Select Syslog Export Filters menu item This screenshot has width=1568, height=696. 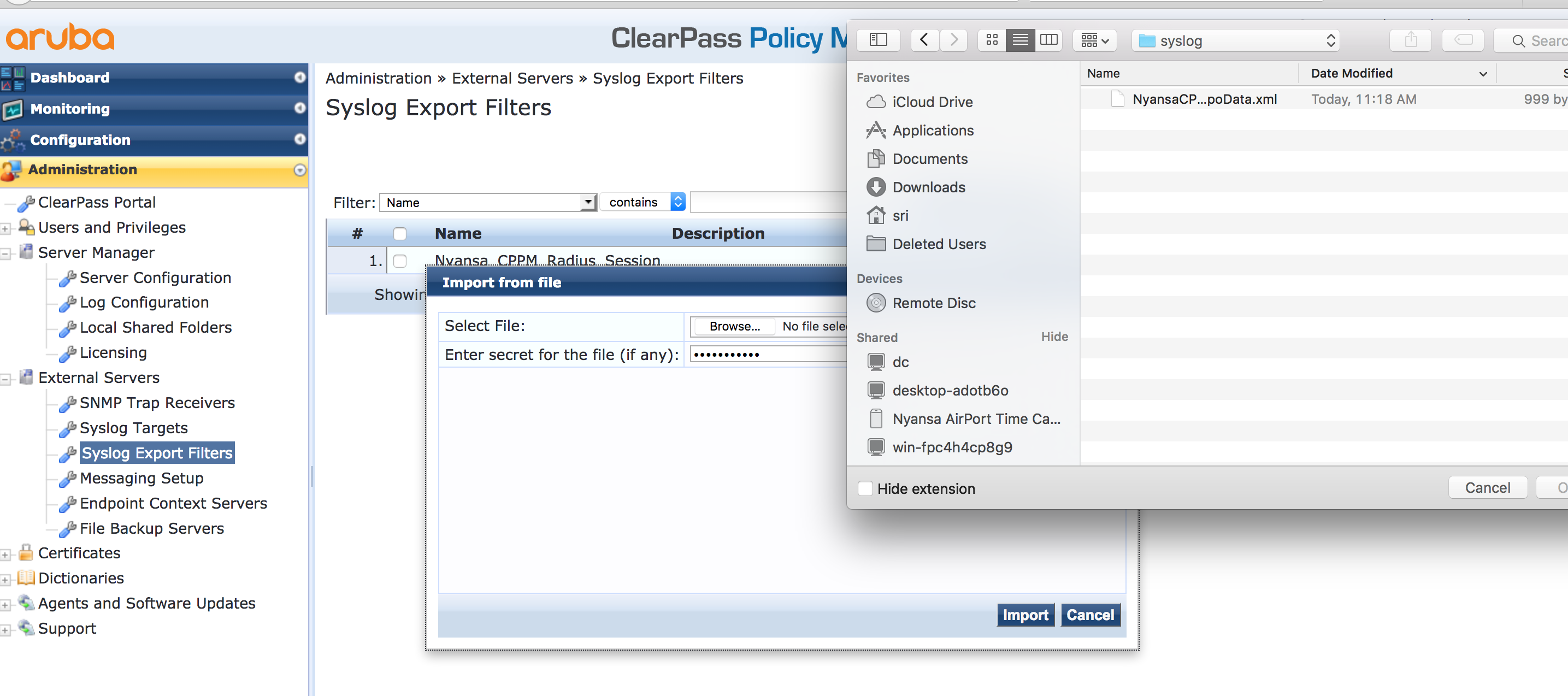pyautogui.click(x=156, y=452)
